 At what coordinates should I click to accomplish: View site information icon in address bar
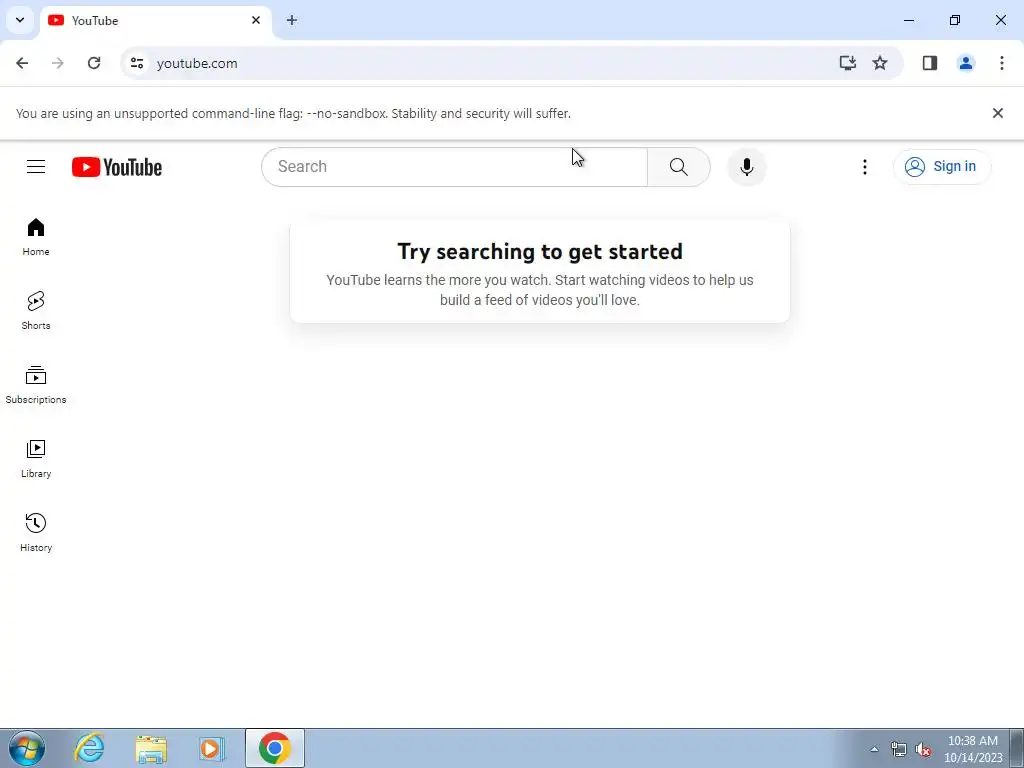[x=136, y=63]
